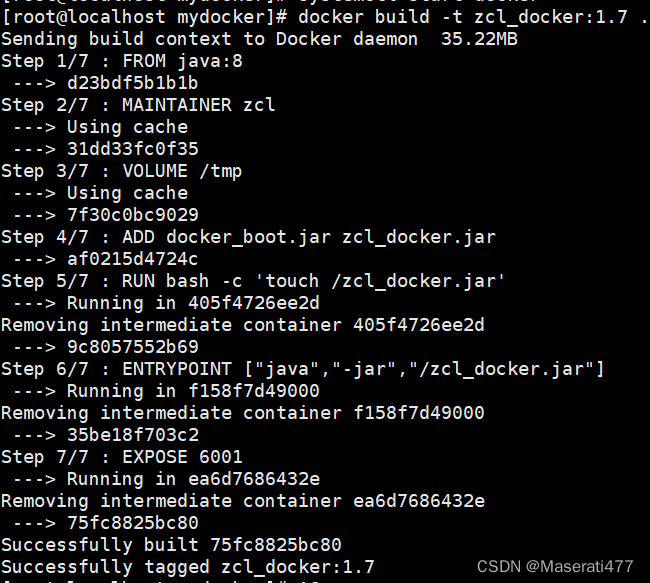The height and width of the screenshot is (583, 650).
Task: Click the CSDN @Maserati477 watermark
Action: pyautogui.click(x=555, y=566)
